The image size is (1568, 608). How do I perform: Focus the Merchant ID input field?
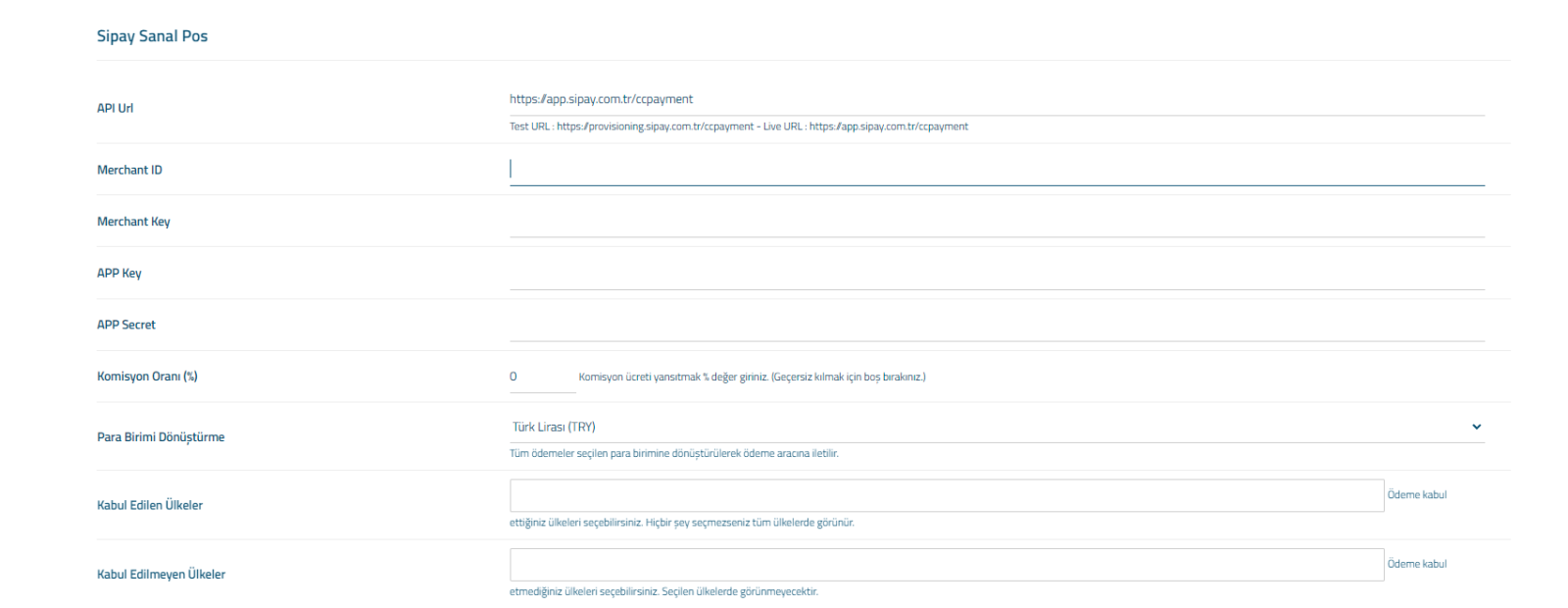click(x=997, y=170)
